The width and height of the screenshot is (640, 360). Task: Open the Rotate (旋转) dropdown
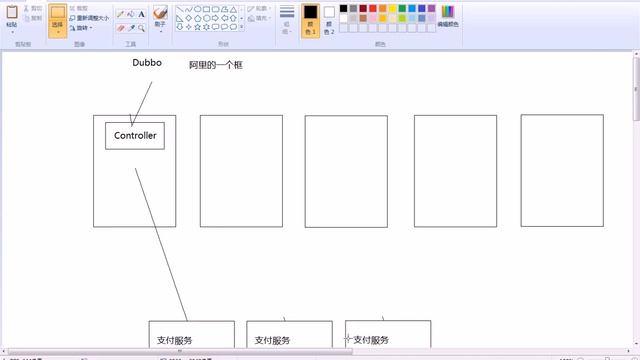coord(81,28)
